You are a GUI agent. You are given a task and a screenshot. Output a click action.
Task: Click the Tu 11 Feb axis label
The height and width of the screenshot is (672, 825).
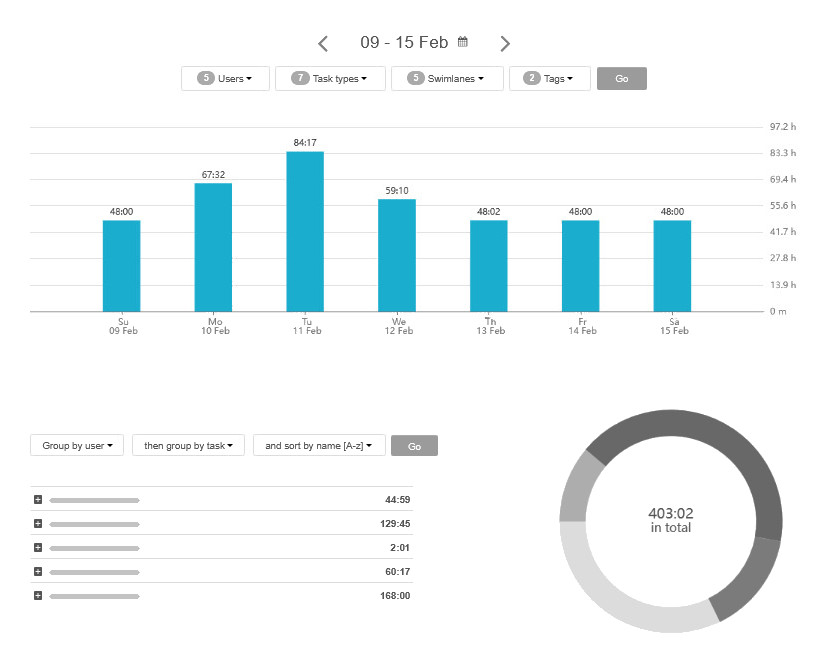click(x=307, y=326)
